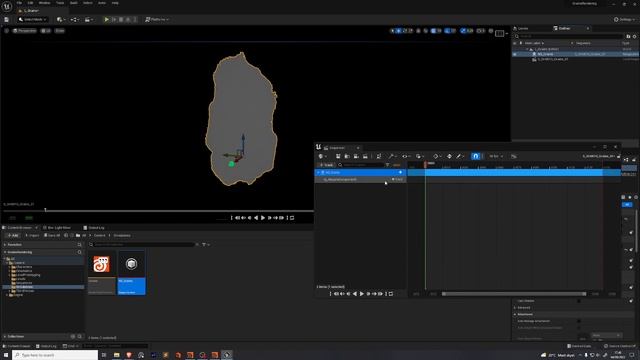Open the Sequencer frame rate dropdown
Screen dimensions: 640x360
pyautogui.click(x=496, y=156)
